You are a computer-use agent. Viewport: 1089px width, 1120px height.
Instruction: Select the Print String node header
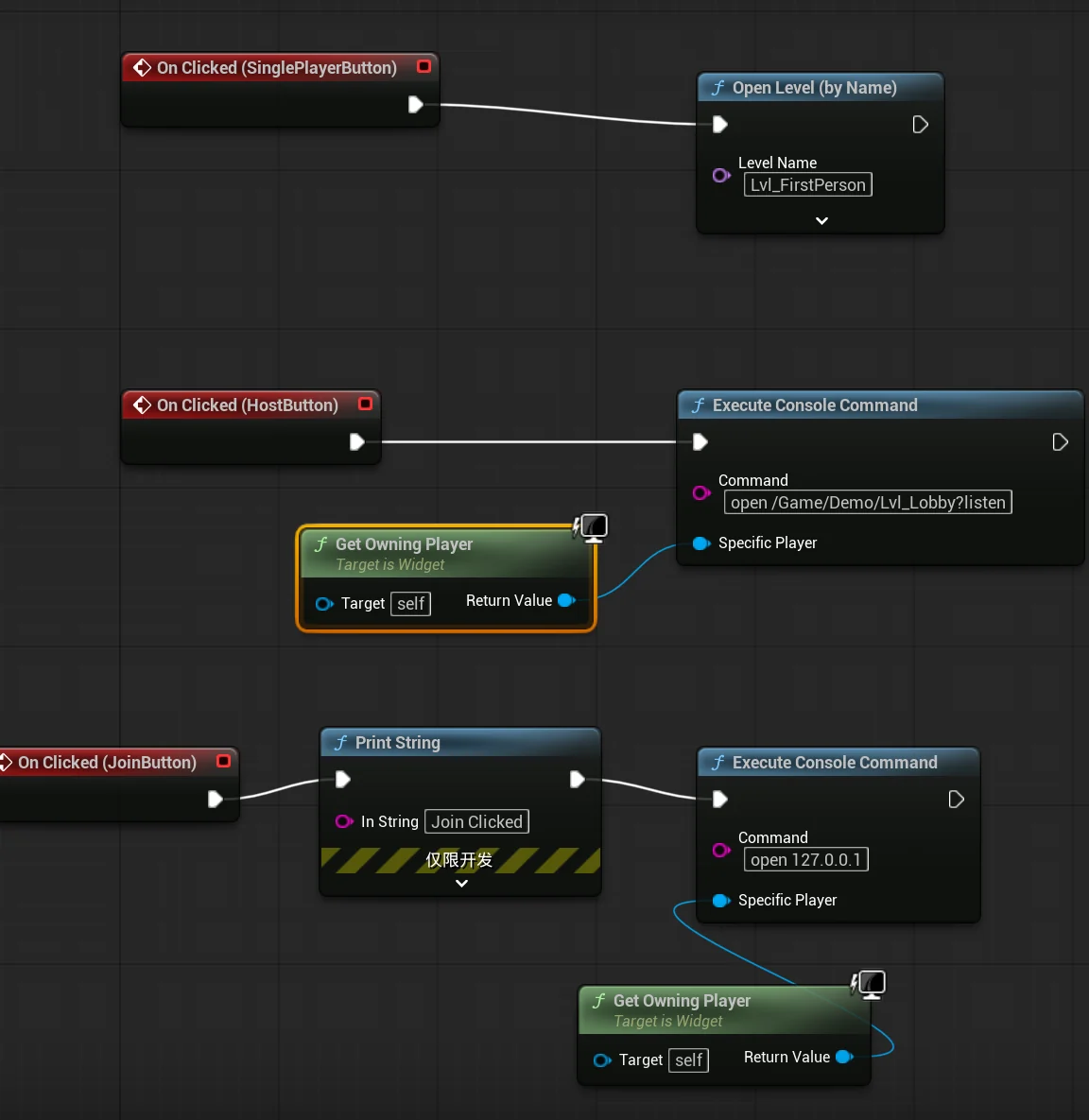(460, 743)
